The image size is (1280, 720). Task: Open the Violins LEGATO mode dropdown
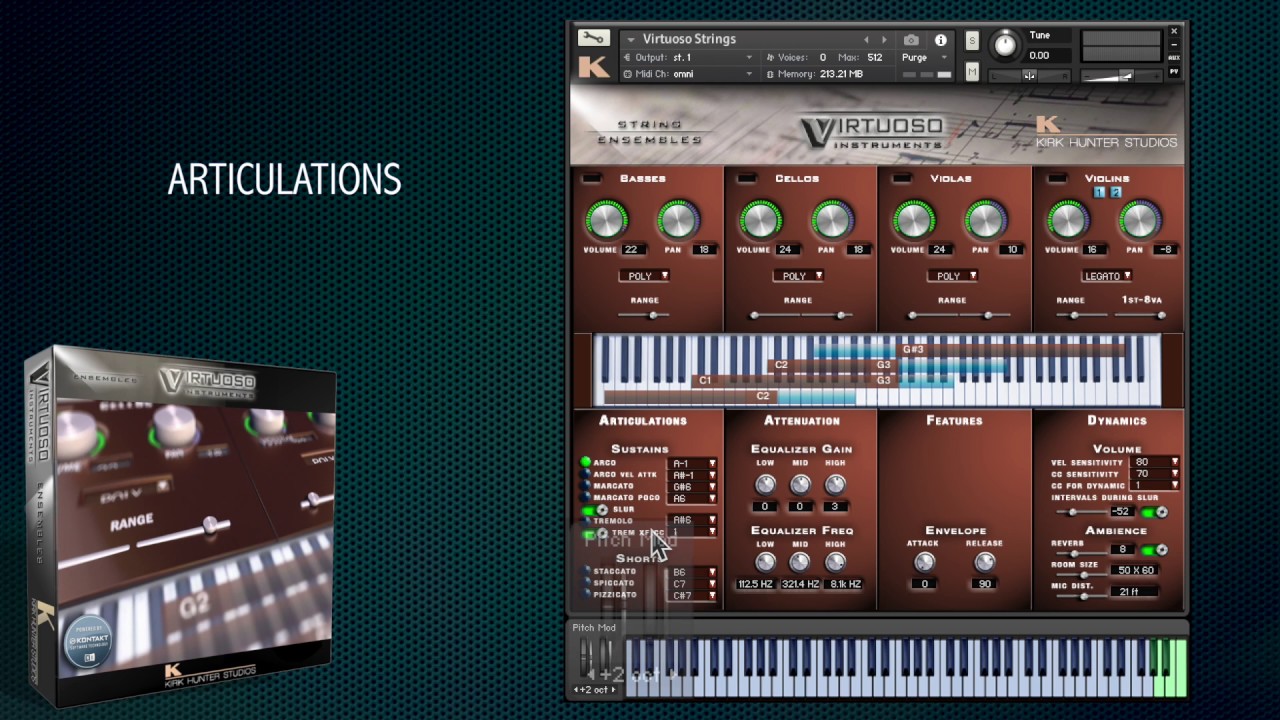pyautogui.click(x=1107, y=276)
